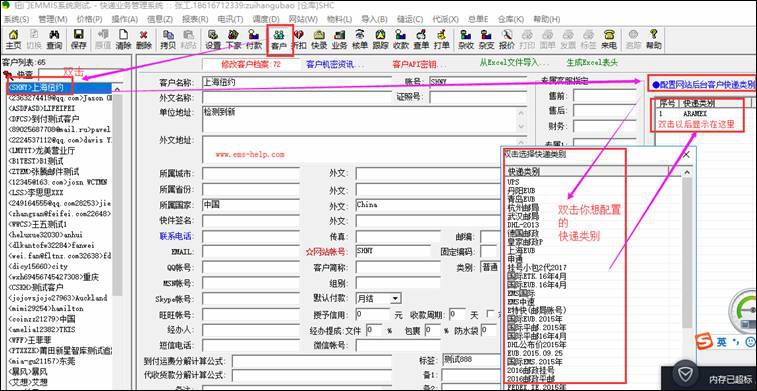Click the 保存 save disk icon
The width and height of the screenshot is (757, 391).
(x=78, y=40)
